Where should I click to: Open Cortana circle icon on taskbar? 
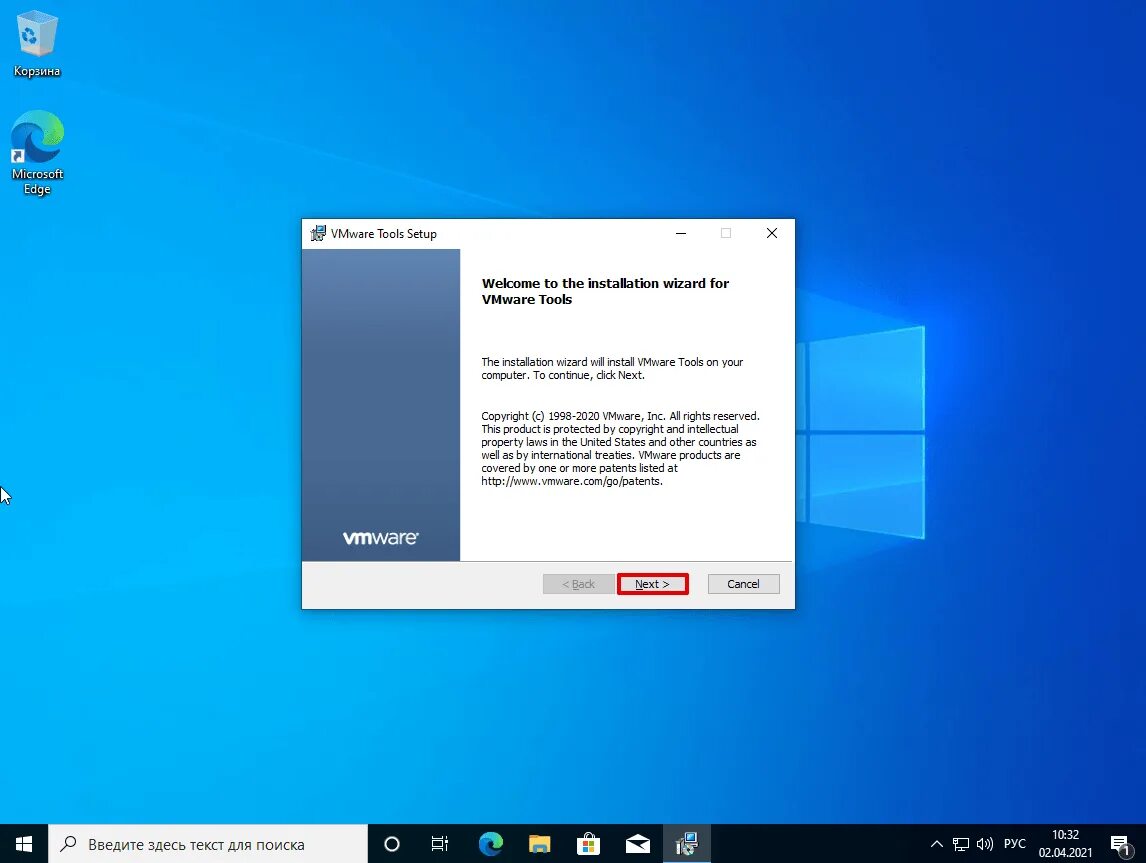tap(392, 844)
